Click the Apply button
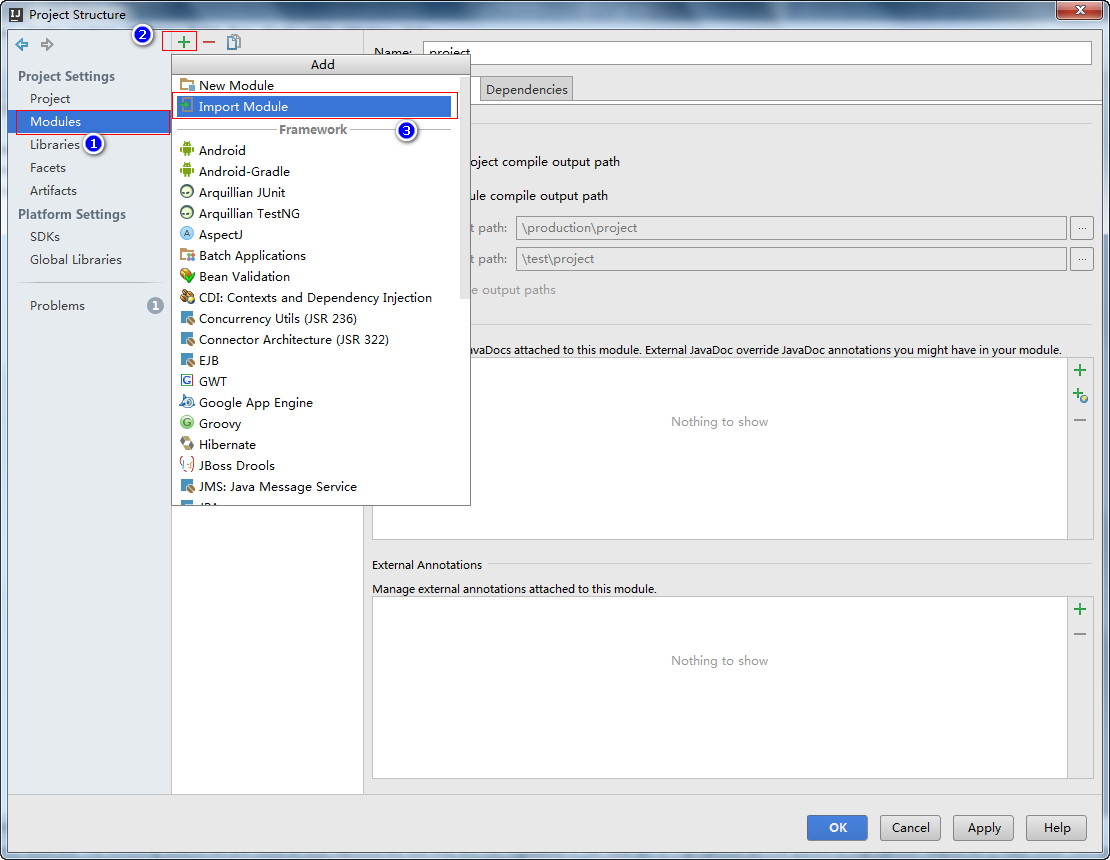This screenshot has width=1110, height=860. [984, 827]
